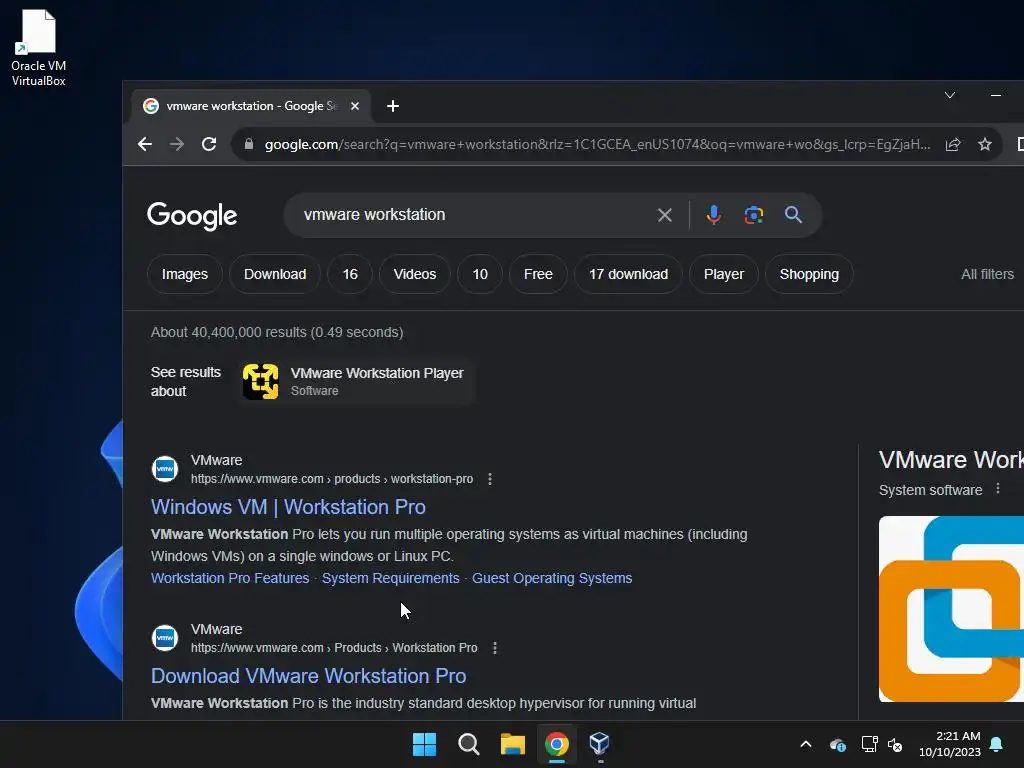Screen dimensions: 1024x768
Task: Open the Guest Operating Systems sitelink
Action: [x=552, y=579]
